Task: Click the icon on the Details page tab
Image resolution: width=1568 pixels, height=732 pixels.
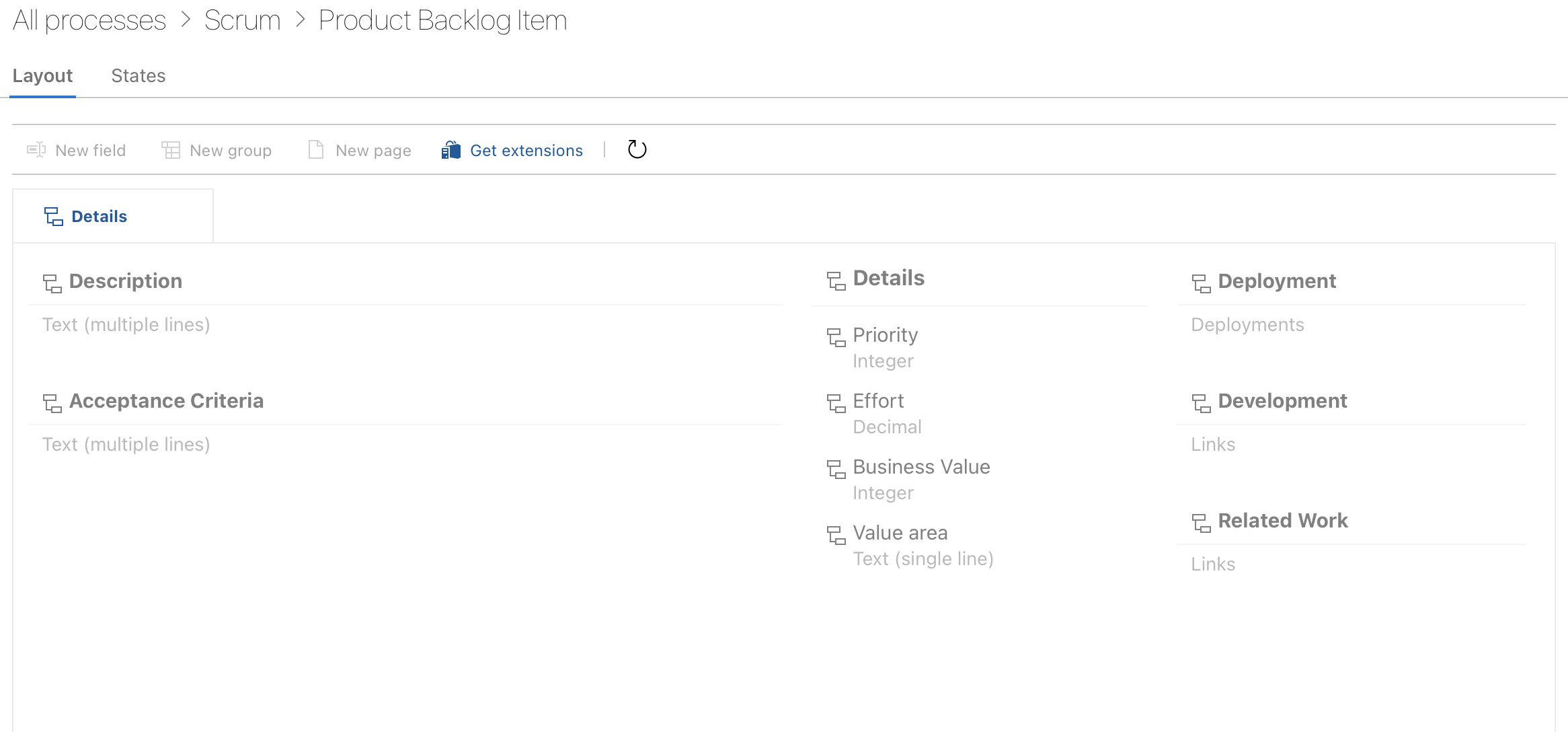Action: pos(54,216)
